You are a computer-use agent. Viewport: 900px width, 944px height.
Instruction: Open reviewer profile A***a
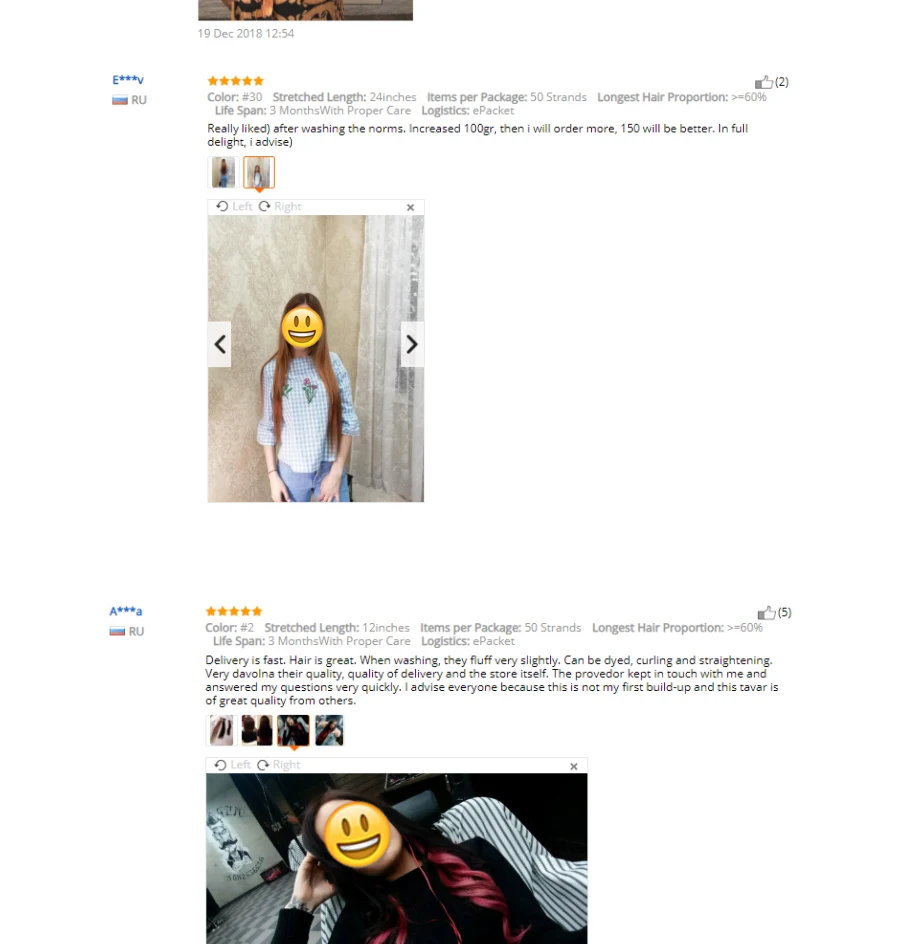[x=126, y=611]
